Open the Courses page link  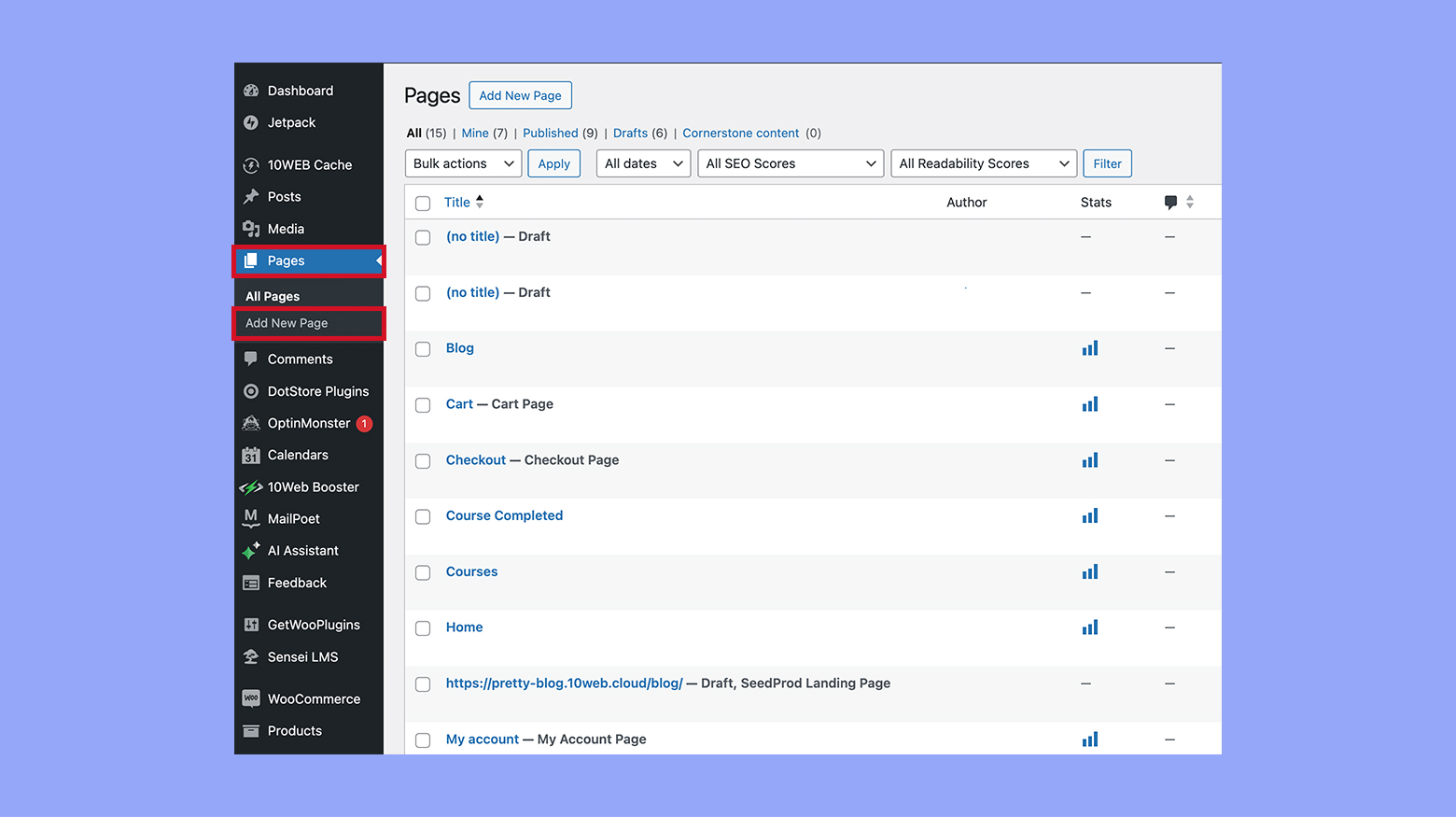click(x=471, y=570)
